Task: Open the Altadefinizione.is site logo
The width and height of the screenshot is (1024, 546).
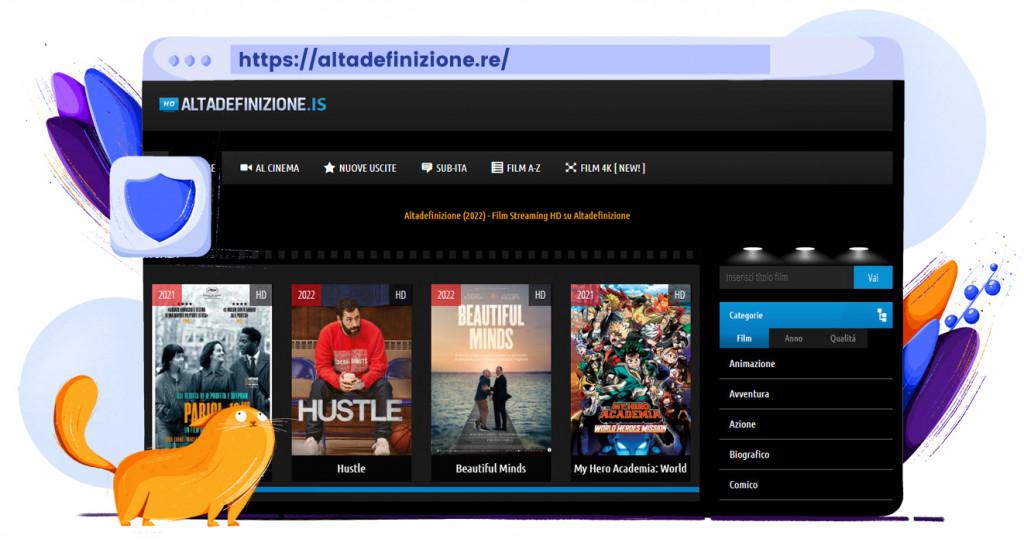Action: (x=243, y=104)
